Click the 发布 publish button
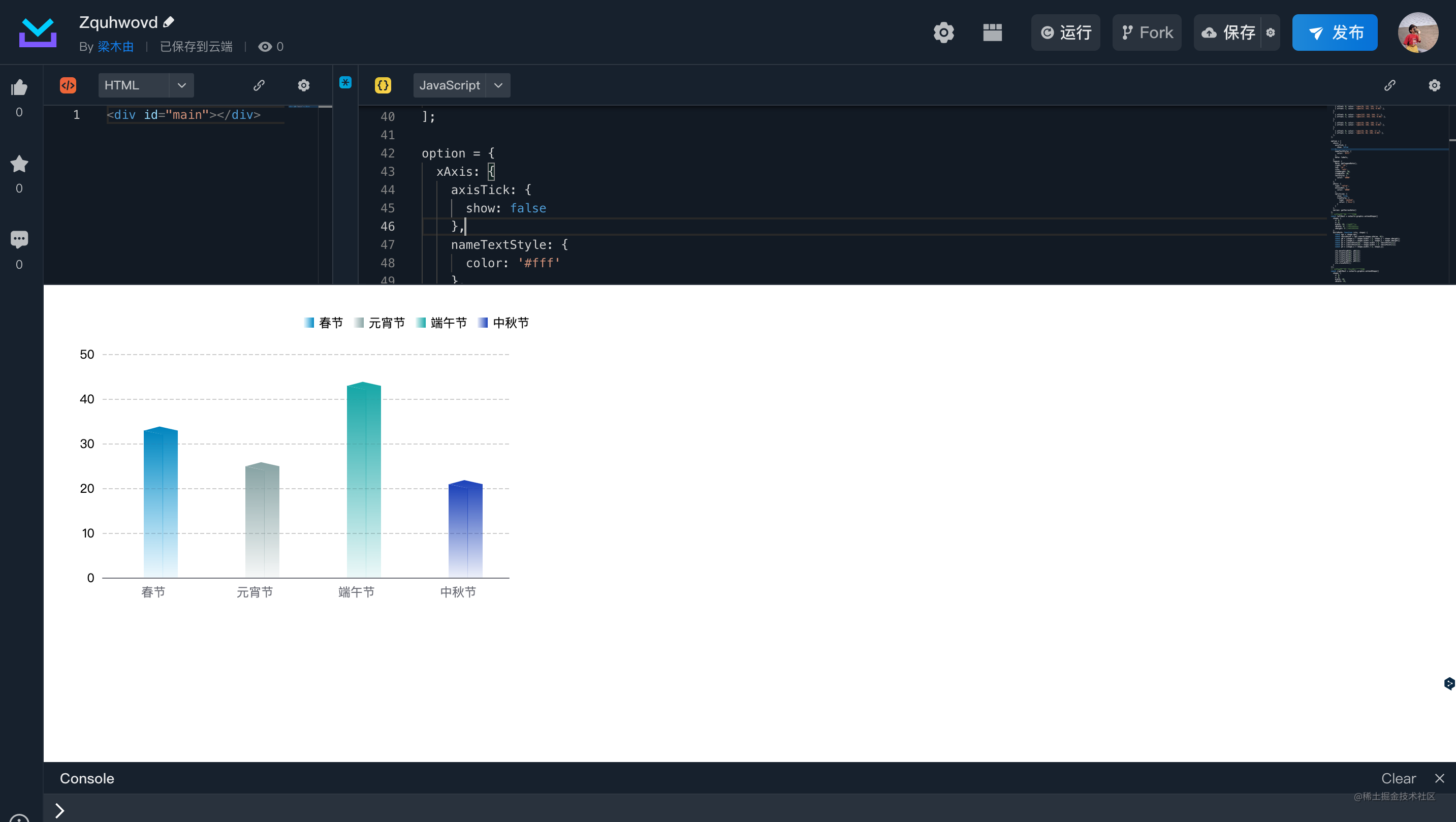Screen dimensions: 1456x822 pos(1337,32)
